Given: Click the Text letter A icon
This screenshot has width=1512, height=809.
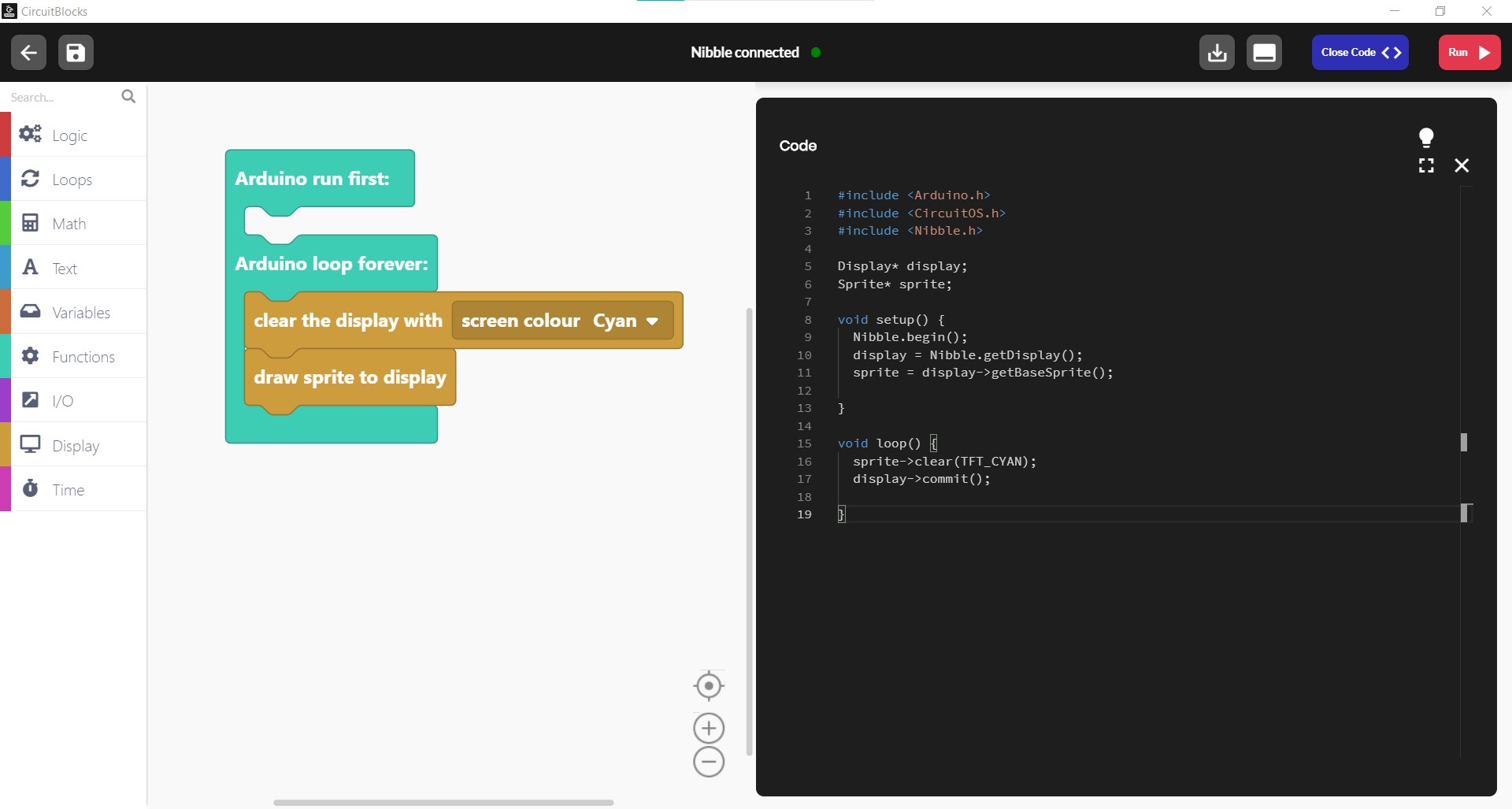Looking at the screenshot, I should tap(30, 267).
